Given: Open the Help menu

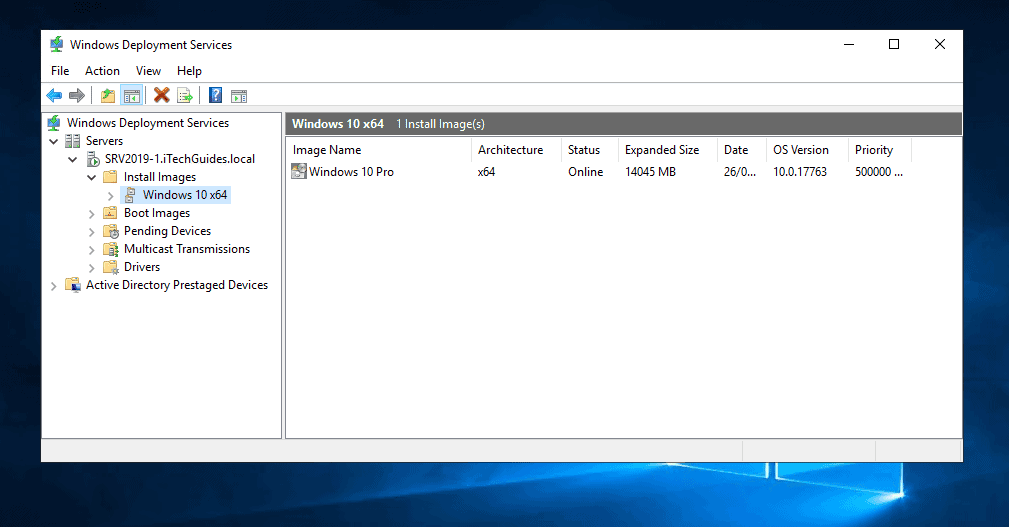Looking at the screenshot, I should [189, 71].
